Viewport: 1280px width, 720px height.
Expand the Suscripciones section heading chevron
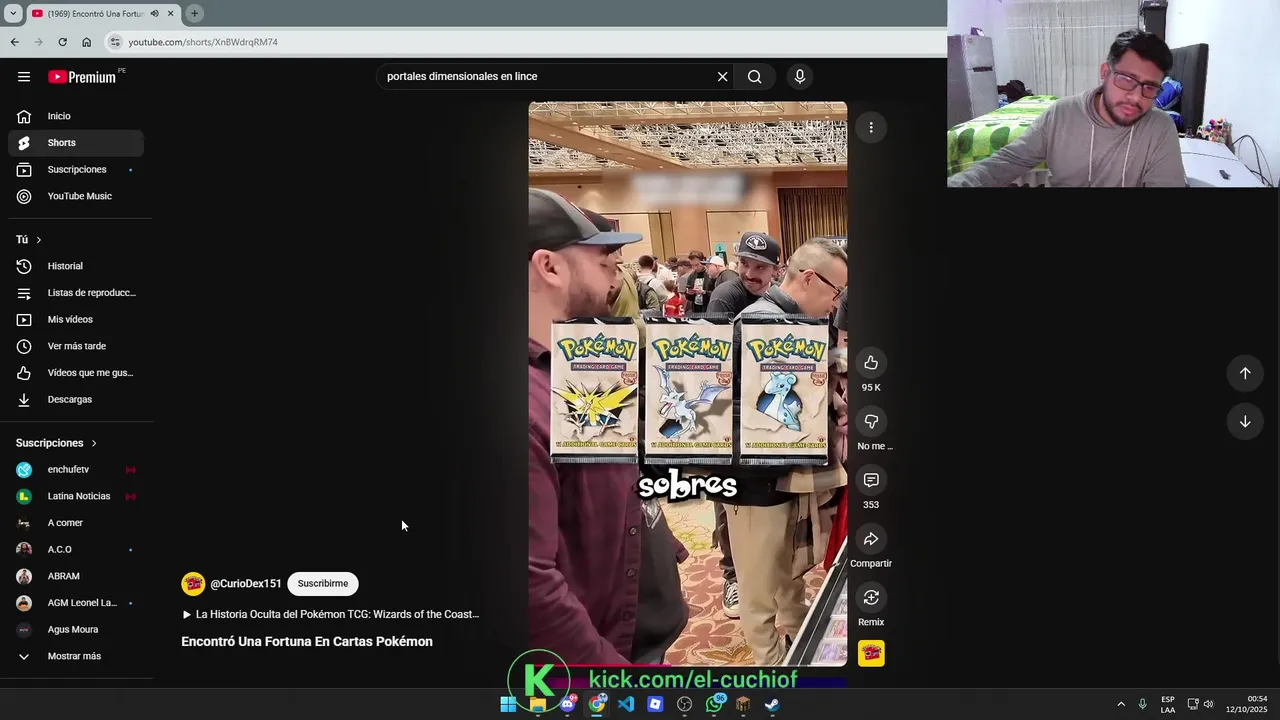pyautogui.click(x=94, y=443)
